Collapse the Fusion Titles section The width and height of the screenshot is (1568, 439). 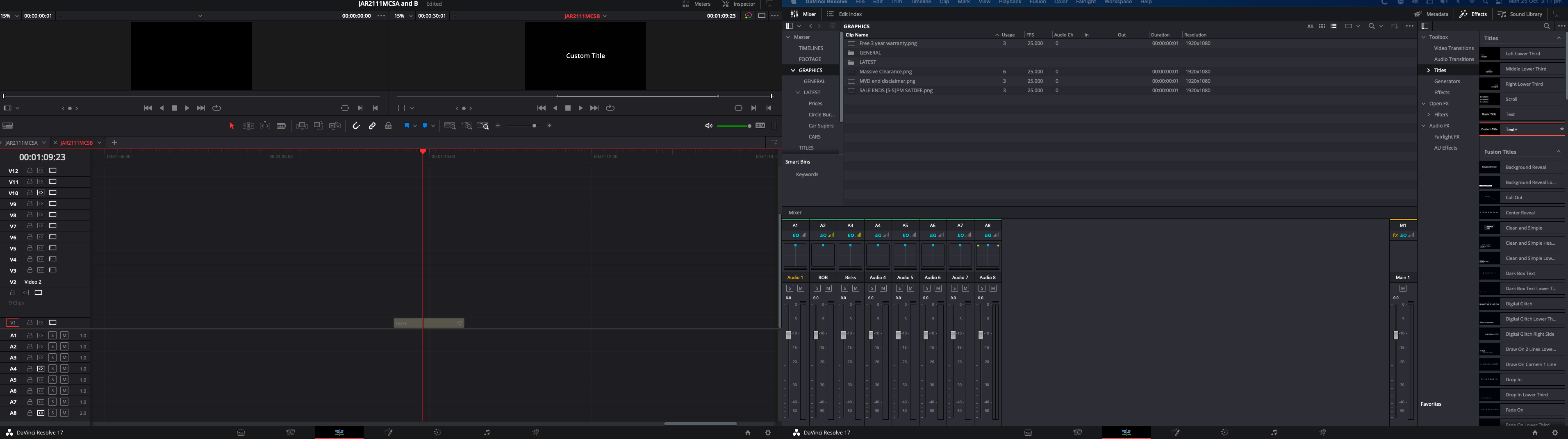pyautogui.click(x=1559, y=152)
